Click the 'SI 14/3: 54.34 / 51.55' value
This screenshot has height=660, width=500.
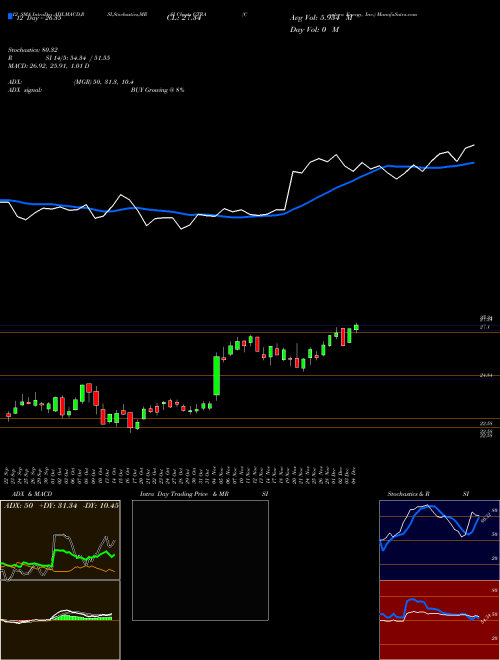[78, 58]
